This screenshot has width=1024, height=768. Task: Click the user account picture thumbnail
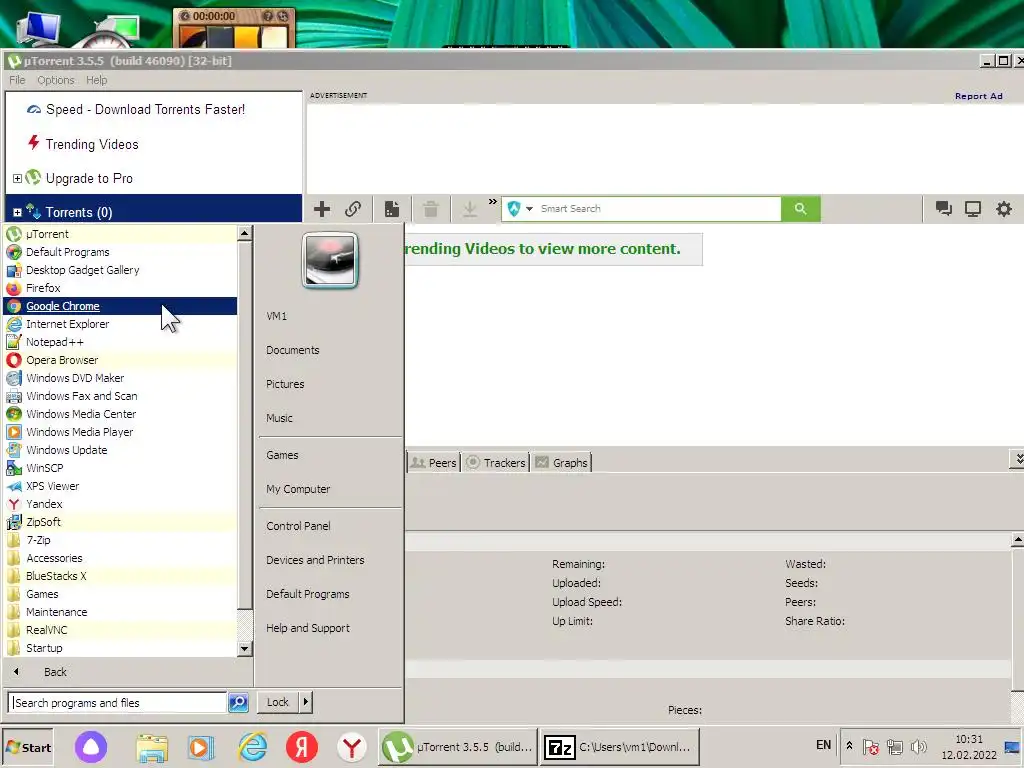coord(330,260)
